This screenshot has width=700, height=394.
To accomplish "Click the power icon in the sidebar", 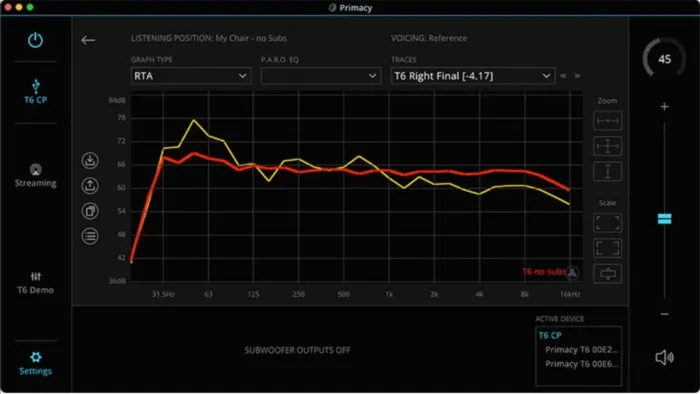I will point(35,40).
